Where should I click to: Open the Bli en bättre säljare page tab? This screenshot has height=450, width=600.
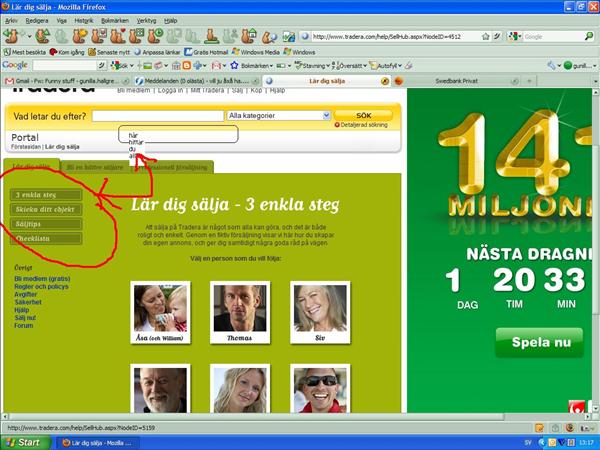coord(95,167)
